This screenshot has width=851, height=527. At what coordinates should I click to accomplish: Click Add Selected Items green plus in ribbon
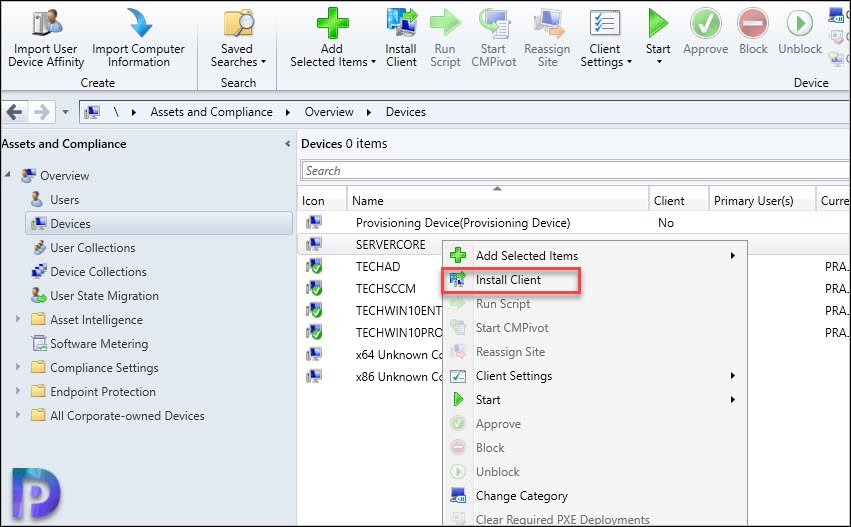[x=332, y=22]
